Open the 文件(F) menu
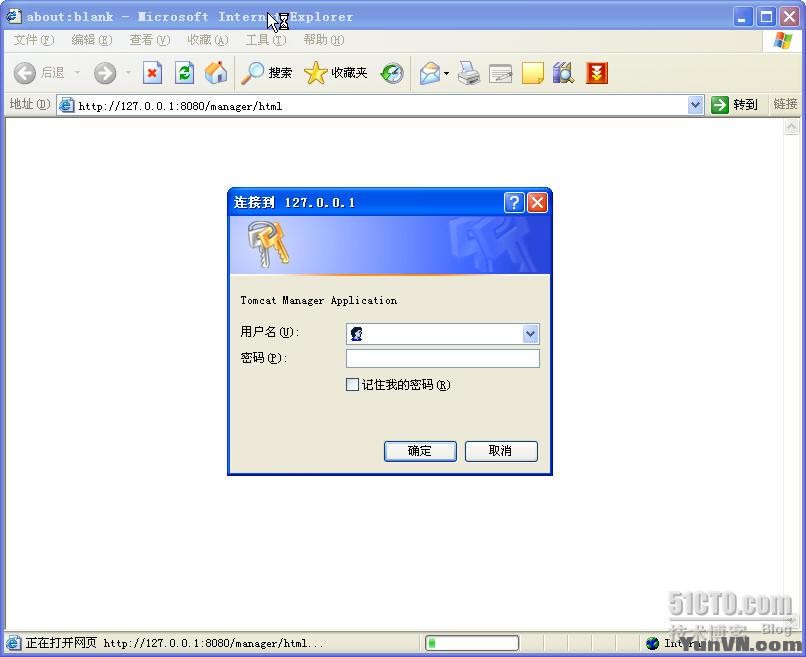 pos(33,40)
